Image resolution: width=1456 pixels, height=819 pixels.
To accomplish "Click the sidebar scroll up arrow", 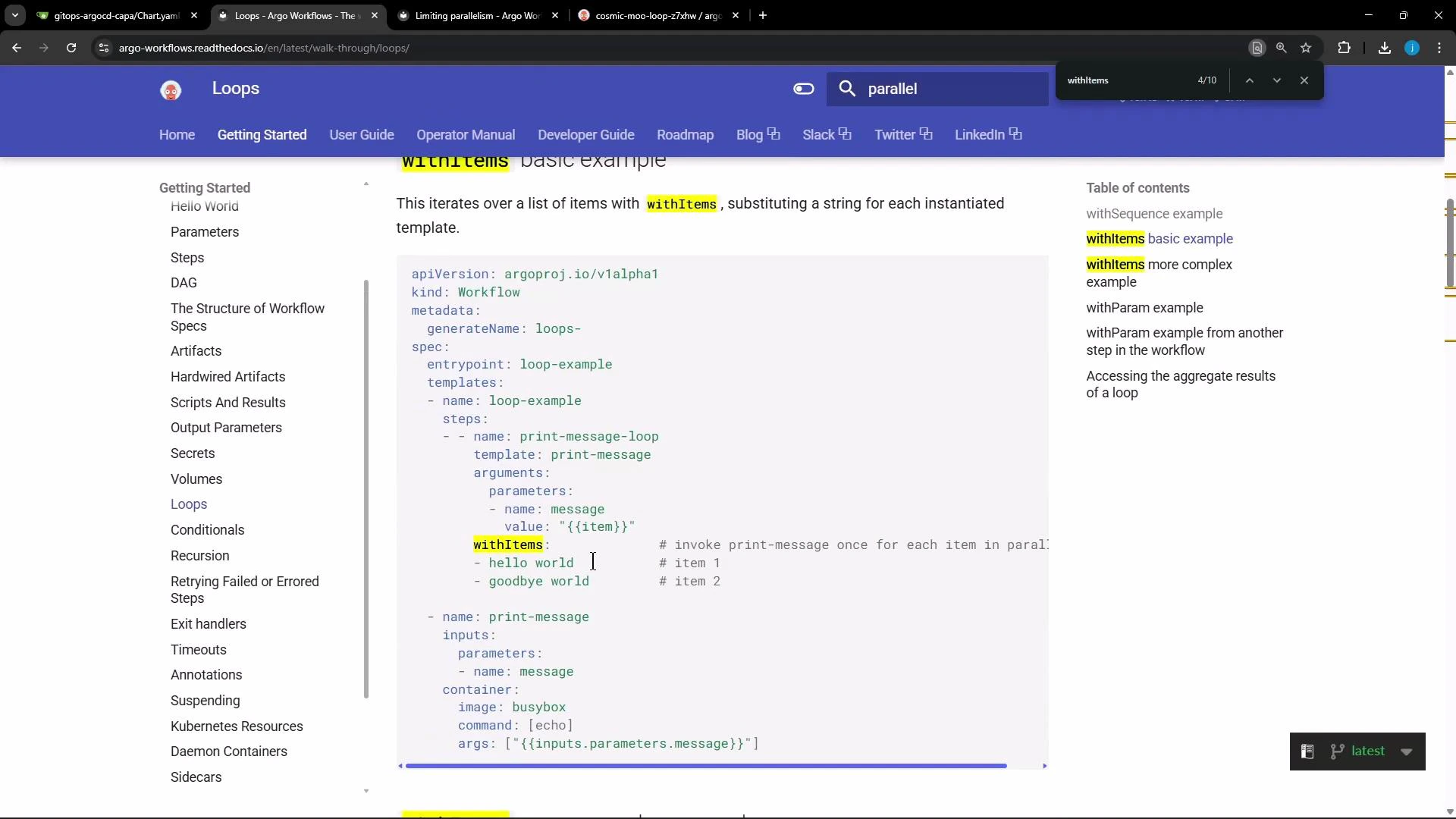I will pos(366,184).
